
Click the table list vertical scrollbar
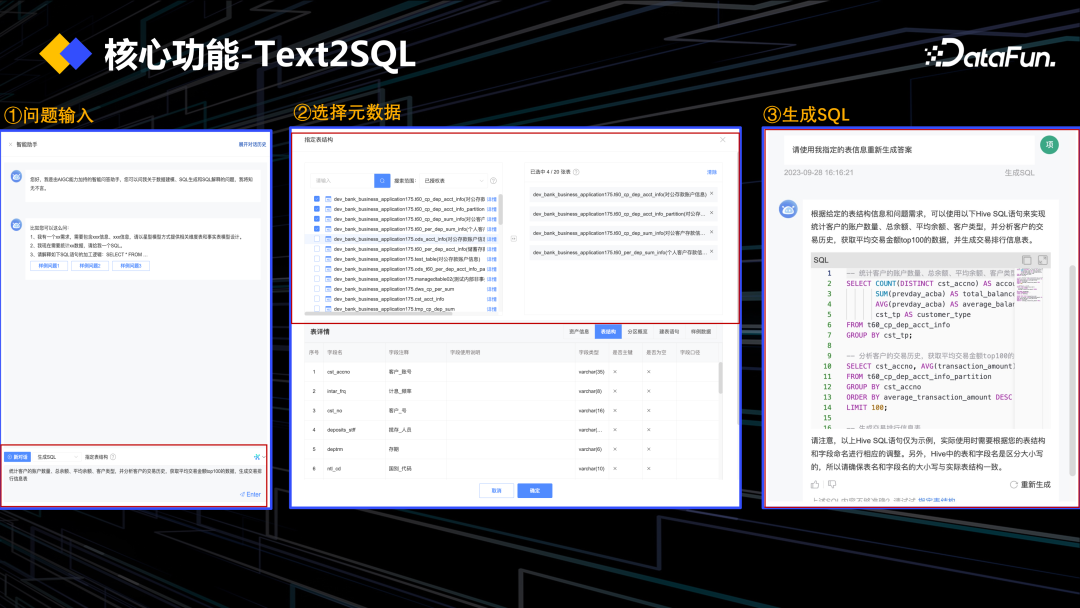pyautogui.click(x=501, y=209)
